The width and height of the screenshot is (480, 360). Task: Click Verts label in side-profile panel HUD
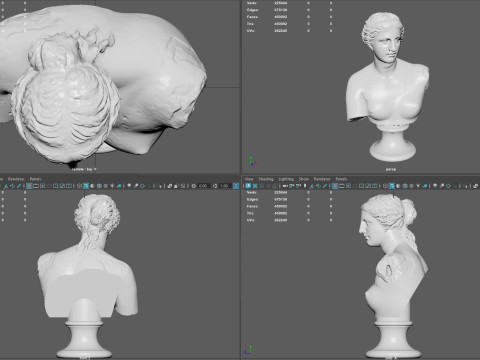tap(252, 192)
